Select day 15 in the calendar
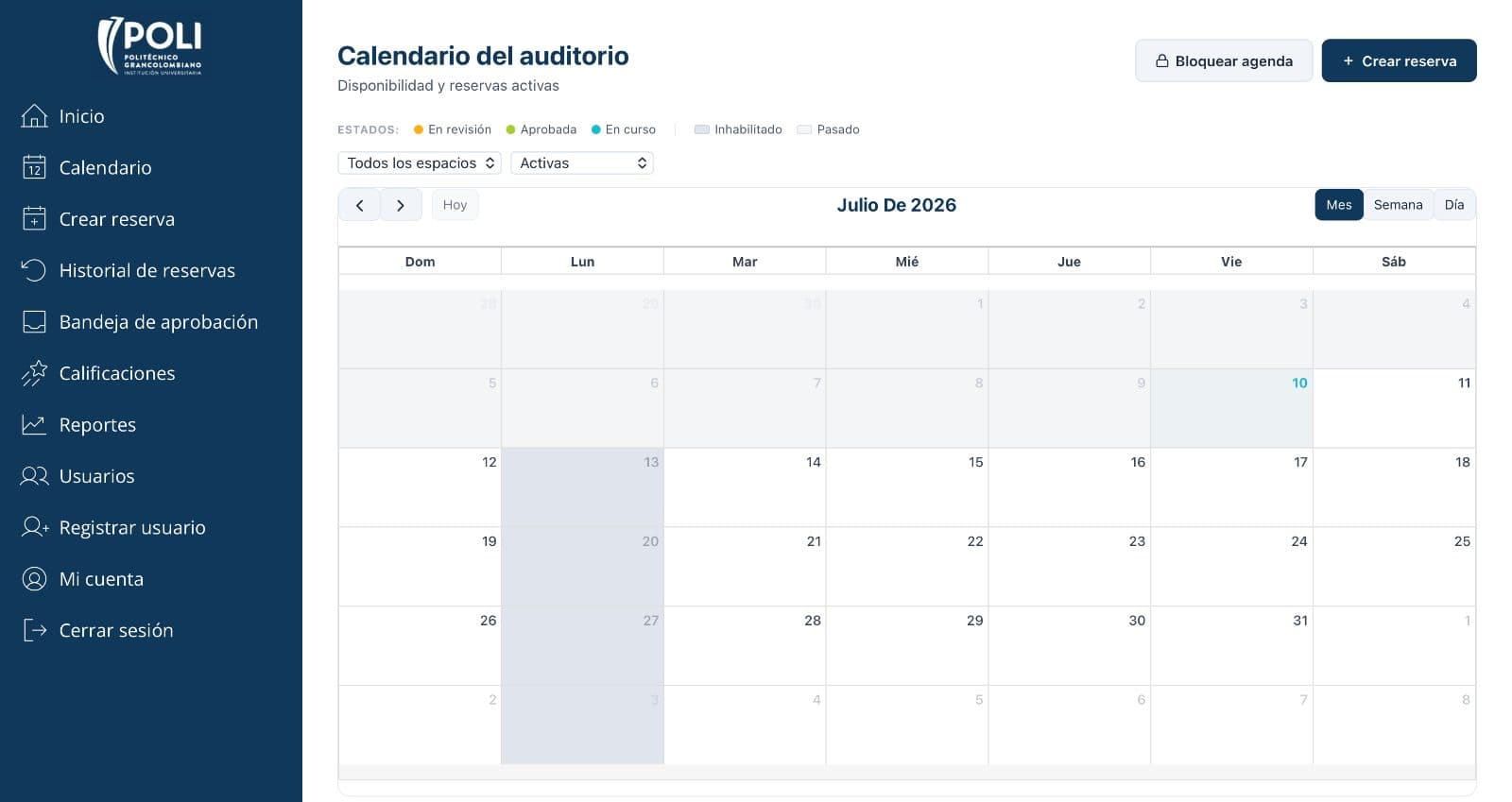Screen dimensions: 1512x802 (x=907, y=487)
